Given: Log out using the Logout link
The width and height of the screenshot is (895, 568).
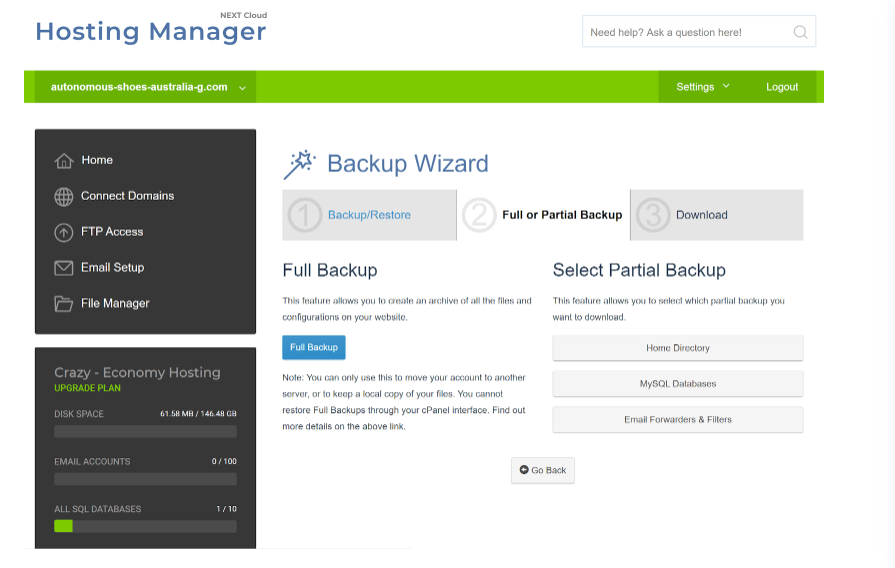Looking at the screenshot, I should (x=782, y=87).
